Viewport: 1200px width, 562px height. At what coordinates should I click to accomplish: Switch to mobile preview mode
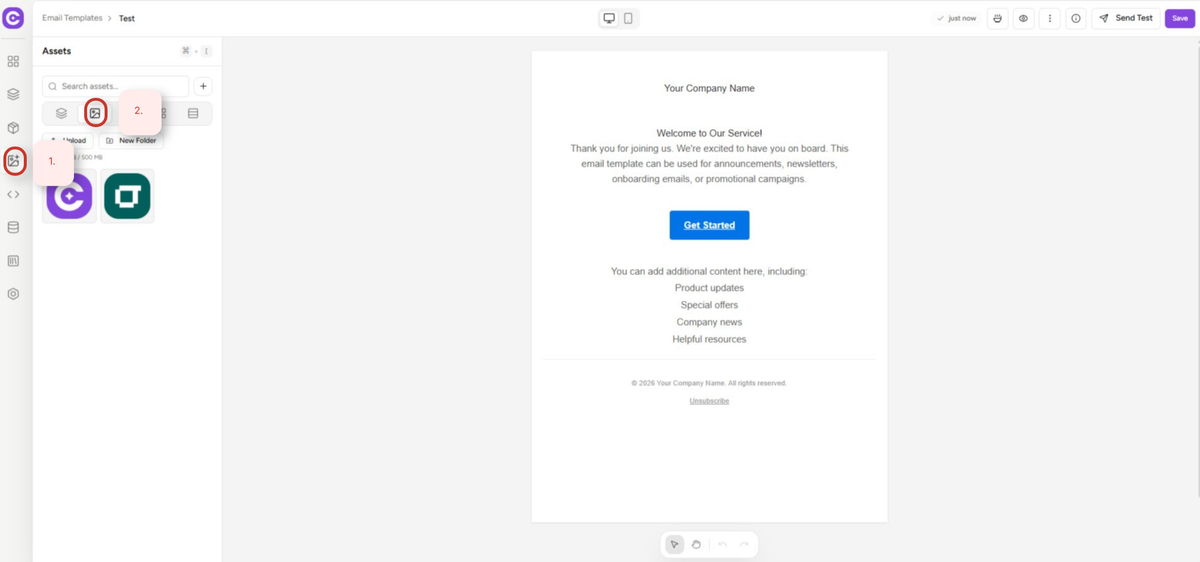(x=628, y=18)
